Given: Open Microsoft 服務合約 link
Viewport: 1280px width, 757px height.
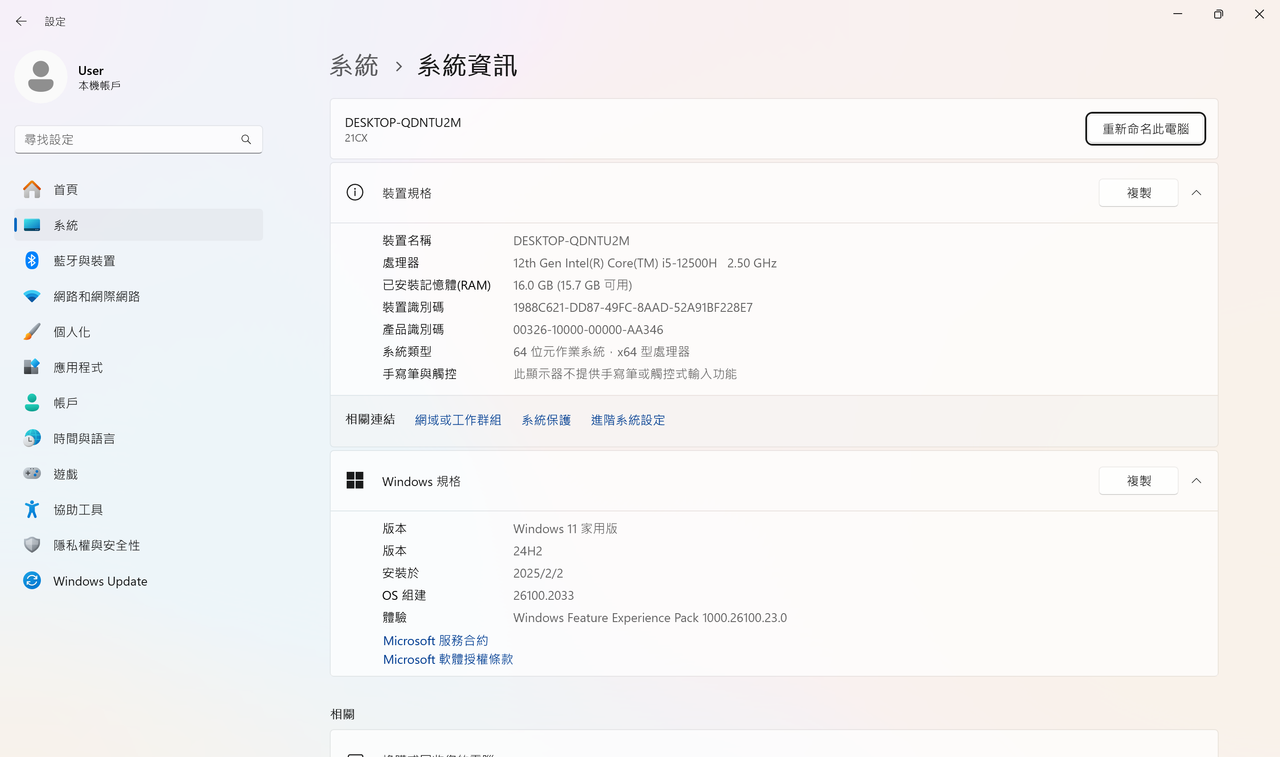Looking at the screenshot, I should (435, 640).
